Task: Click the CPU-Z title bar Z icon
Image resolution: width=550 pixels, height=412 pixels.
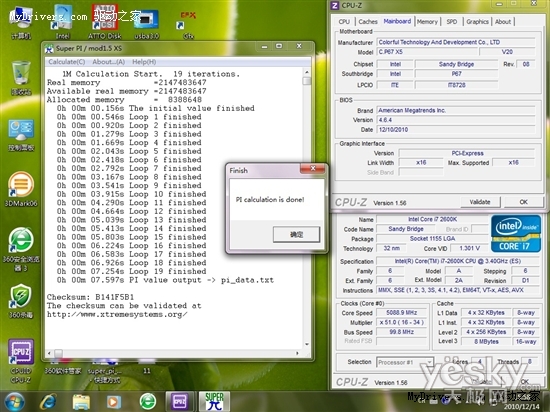Action: (x=335, y=6)
